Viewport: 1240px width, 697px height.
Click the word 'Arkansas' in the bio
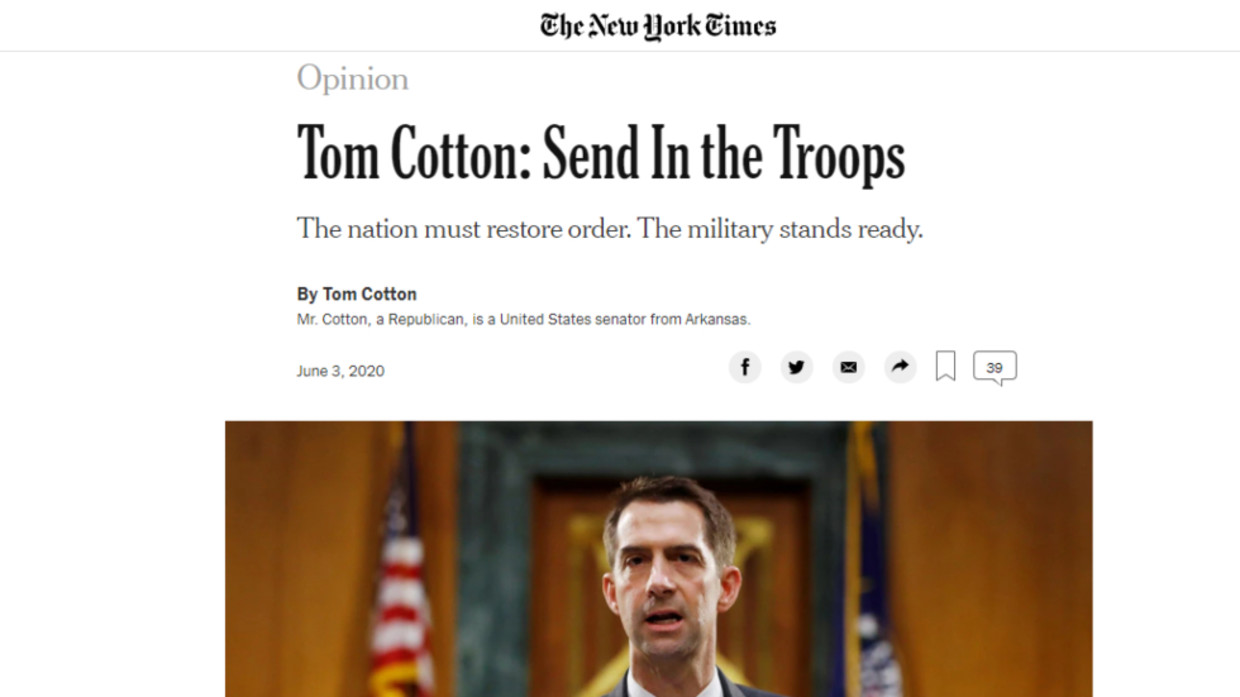click(x=717, y=320)
